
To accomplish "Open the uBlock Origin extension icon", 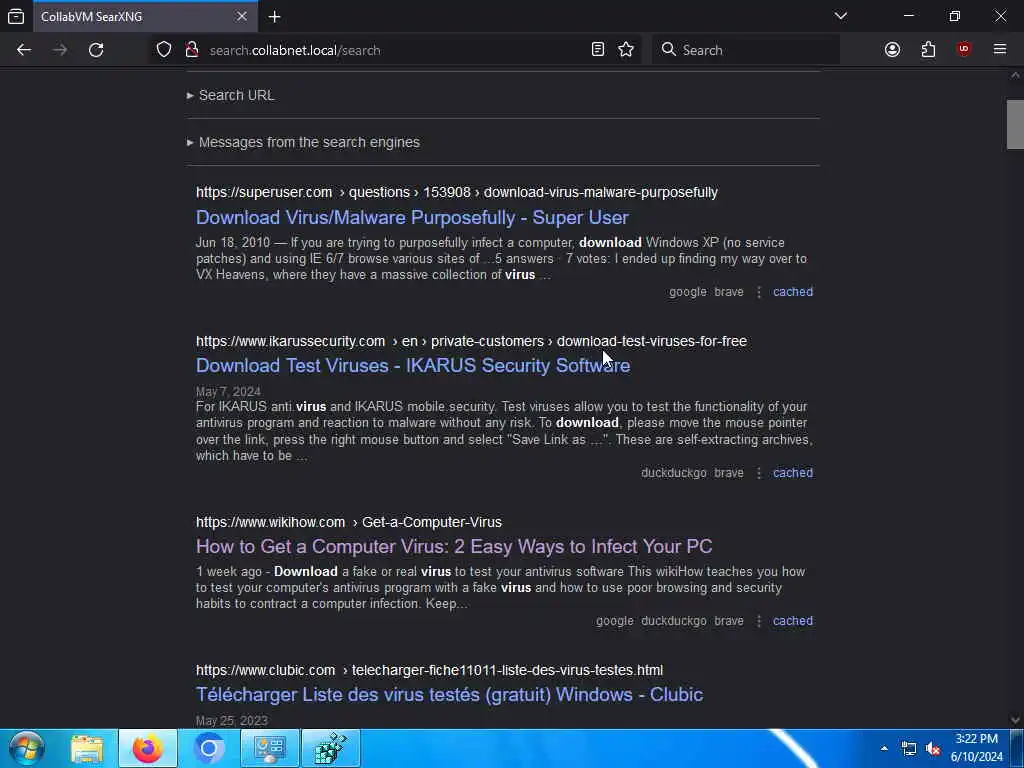I will [x=964, y=50].
